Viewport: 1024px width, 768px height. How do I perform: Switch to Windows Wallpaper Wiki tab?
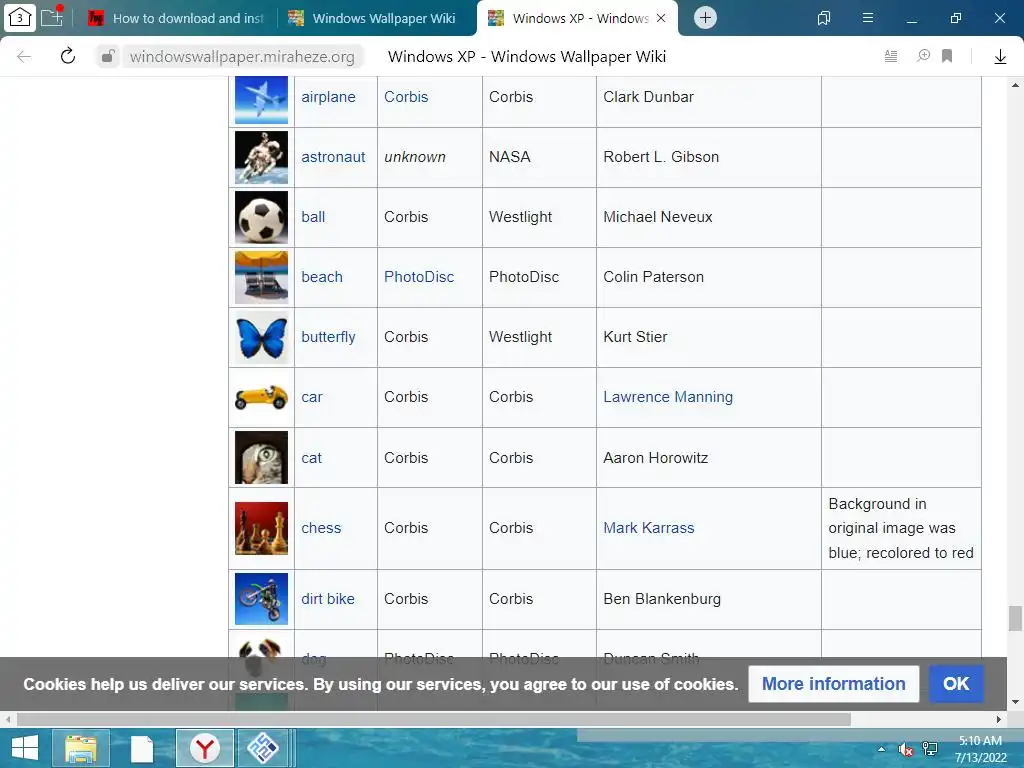pyautogui.click(x=372, y=18)
